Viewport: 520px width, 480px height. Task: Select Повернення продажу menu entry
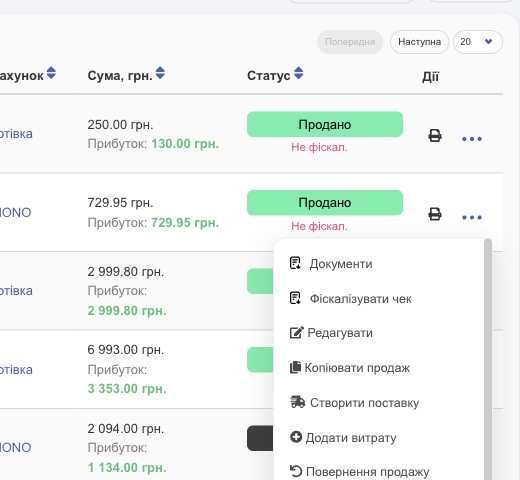point(368,472)
